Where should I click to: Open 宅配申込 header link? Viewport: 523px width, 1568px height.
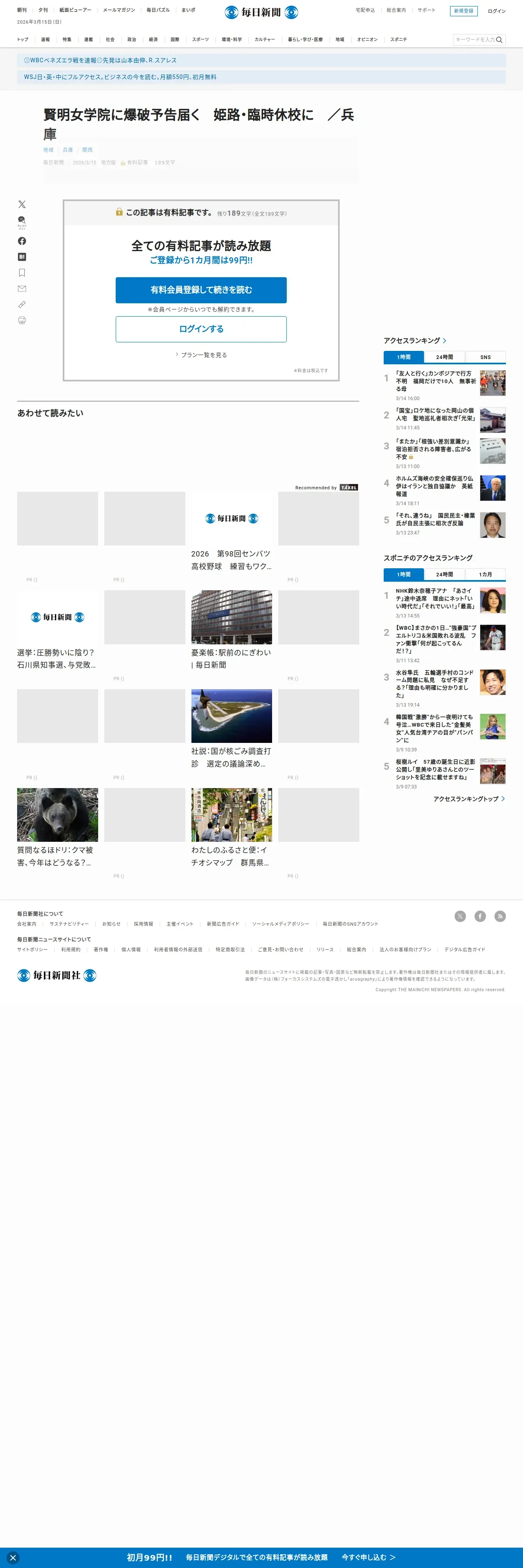tap(365, 10)
